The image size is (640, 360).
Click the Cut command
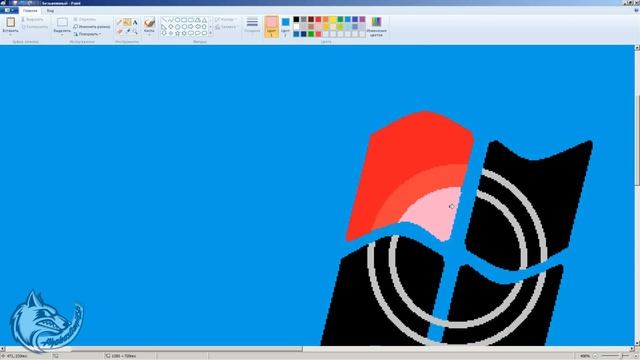tap(33, 19)
